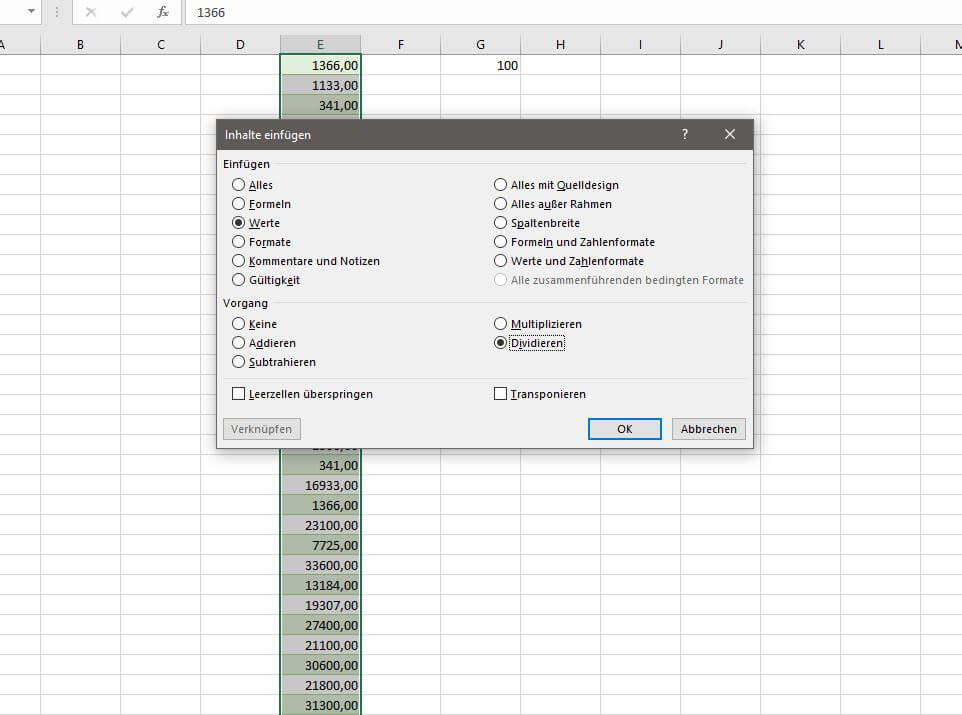Open the Name Box dropdown arrow
Viewport: 962px width, 715px height.
coord(31,12)
